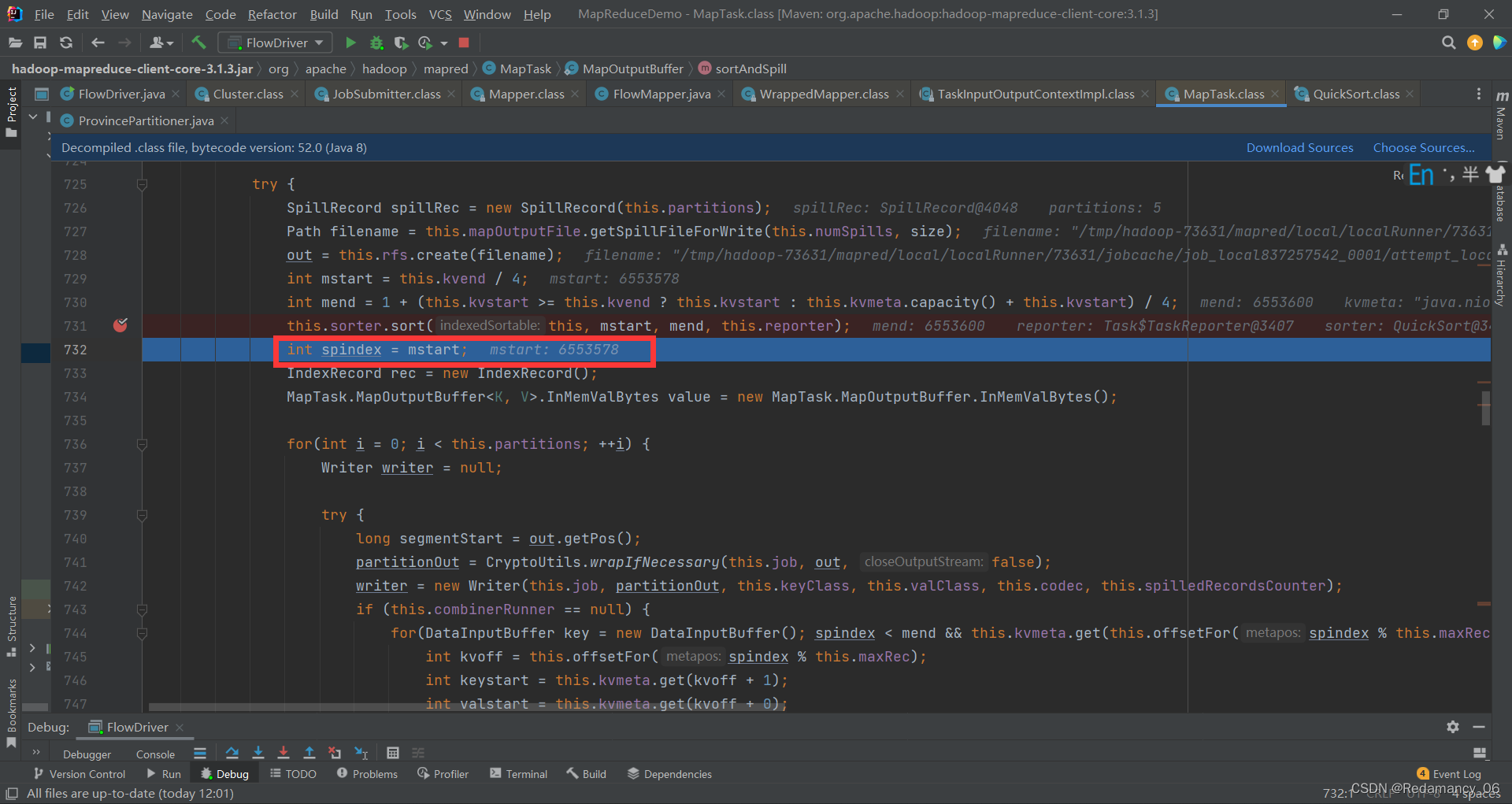Open the Refactor menu
The width and height of the screenshot is (1512, 804).
click(x=272, y=14)
